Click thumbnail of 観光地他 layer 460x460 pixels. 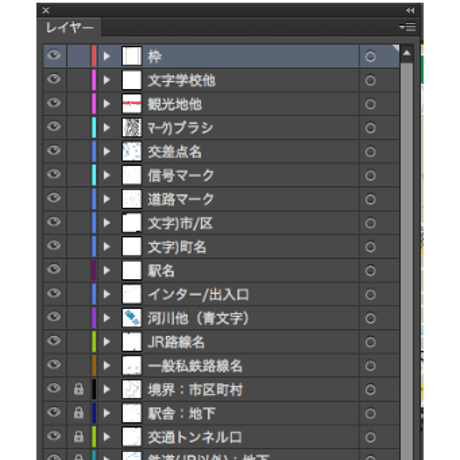[x=132, y=104]
